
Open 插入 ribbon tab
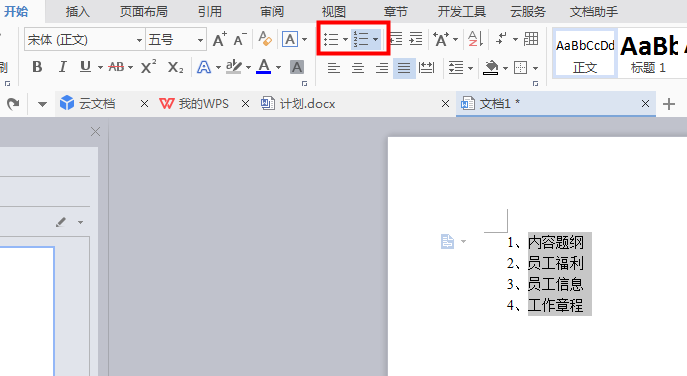[x=78, y=12]
